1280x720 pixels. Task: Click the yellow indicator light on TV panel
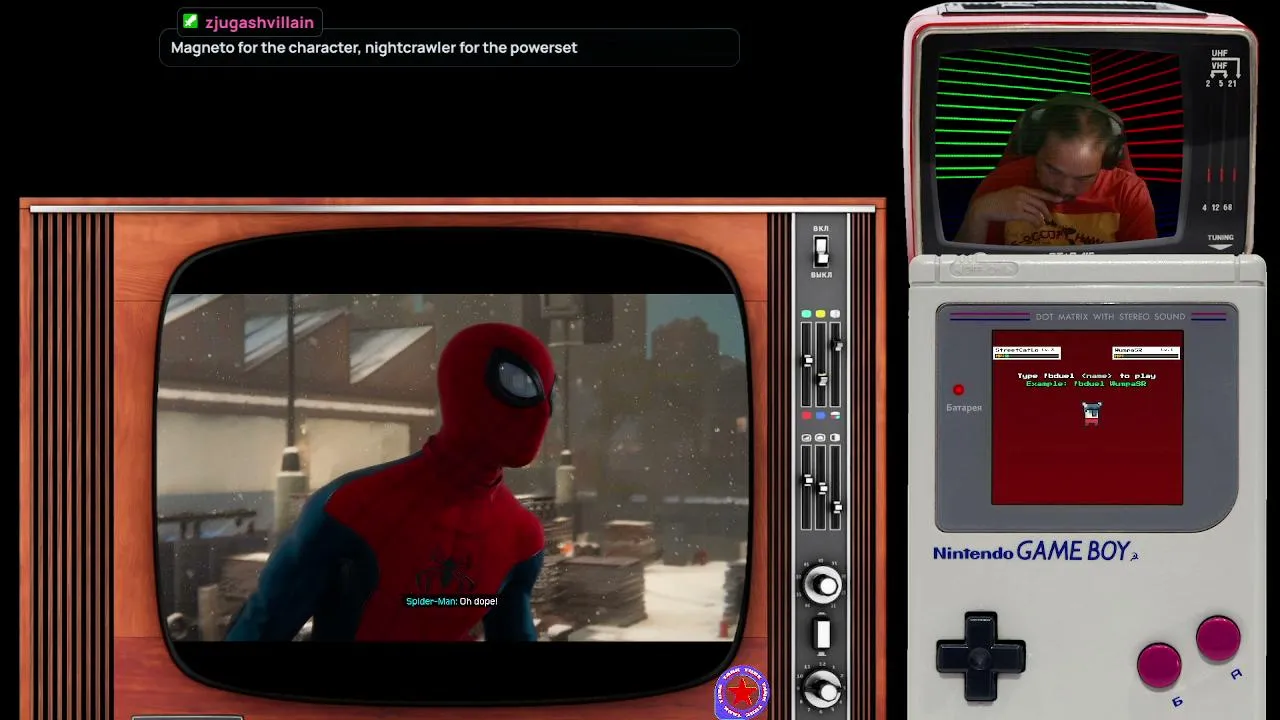[x=820, y=314]
